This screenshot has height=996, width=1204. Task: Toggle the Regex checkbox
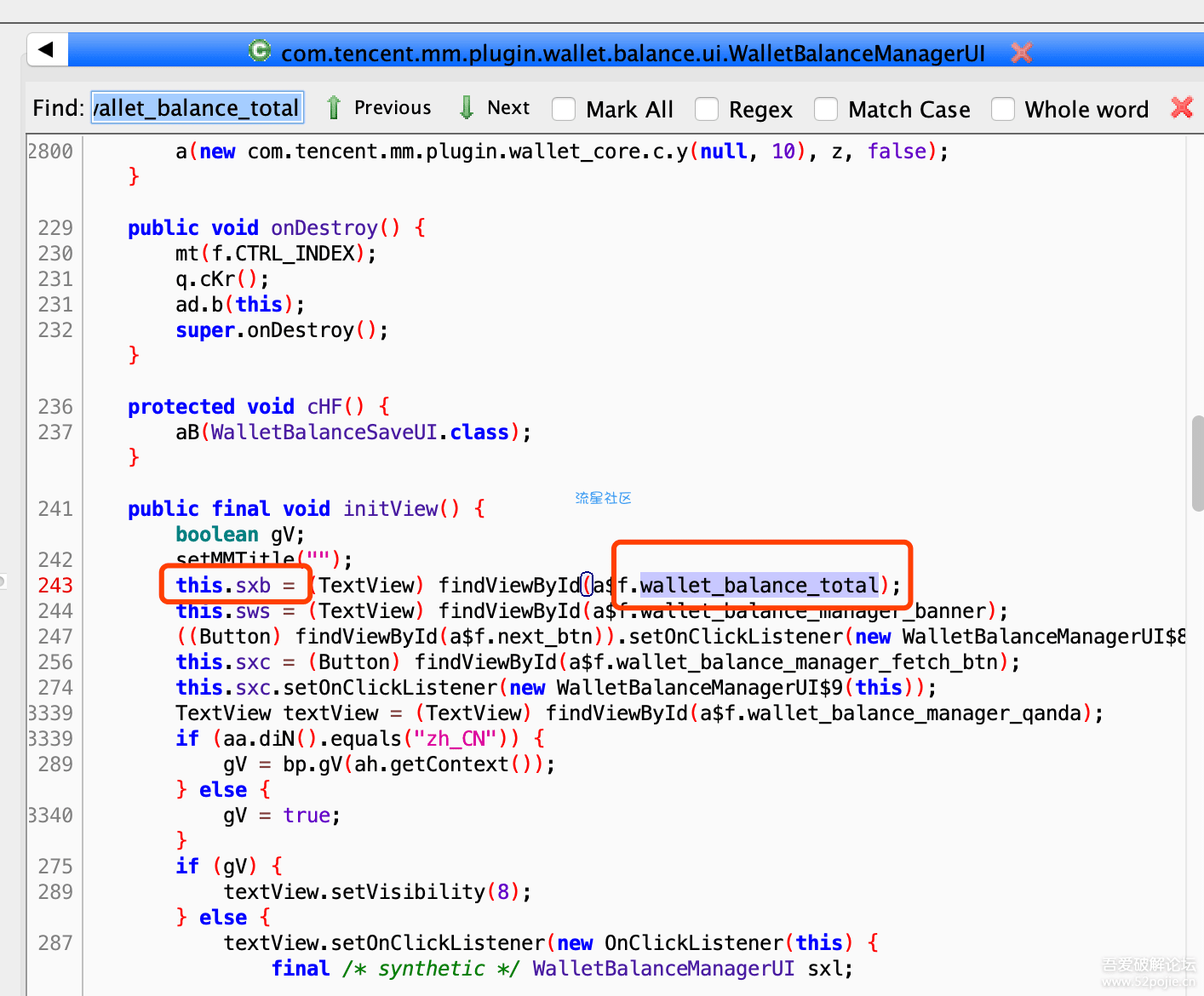point(707,109)
